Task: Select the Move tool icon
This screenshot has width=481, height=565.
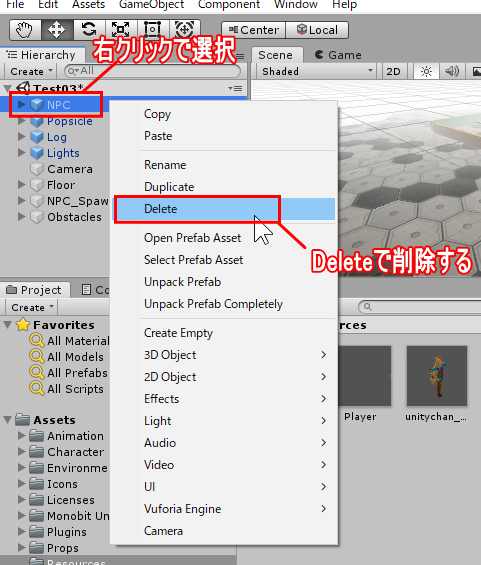Action: click(57, 30)
